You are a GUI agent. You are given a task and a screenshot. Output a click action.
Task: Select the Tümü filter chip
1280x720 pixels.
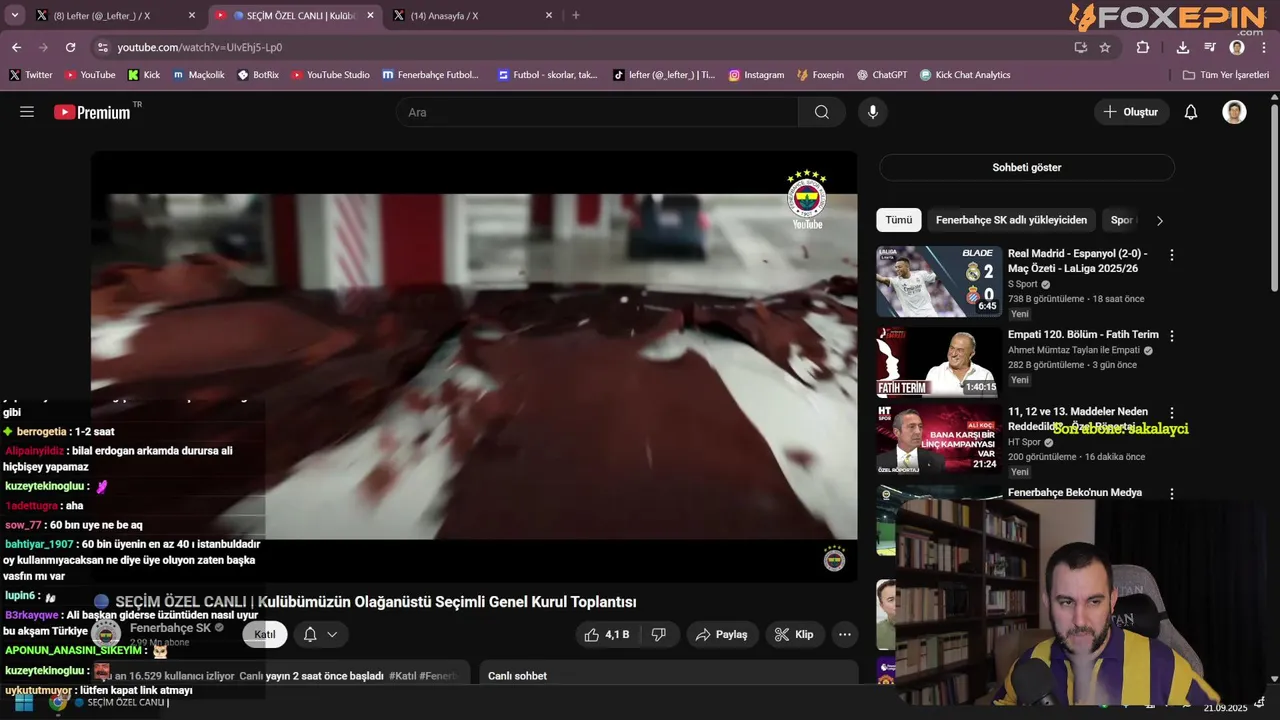click(898, 220)
